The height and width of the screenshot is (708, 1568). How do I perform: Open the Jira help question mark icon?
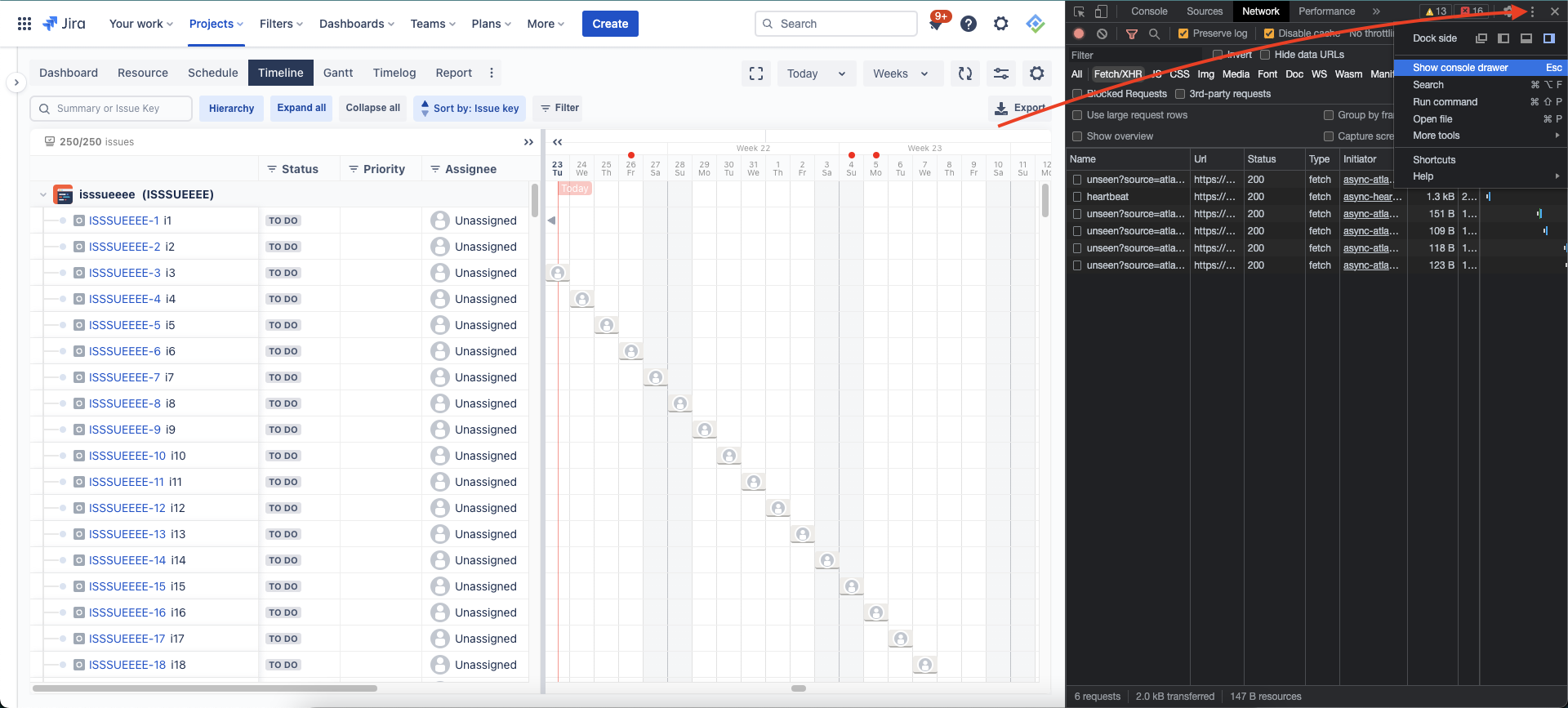969,24
